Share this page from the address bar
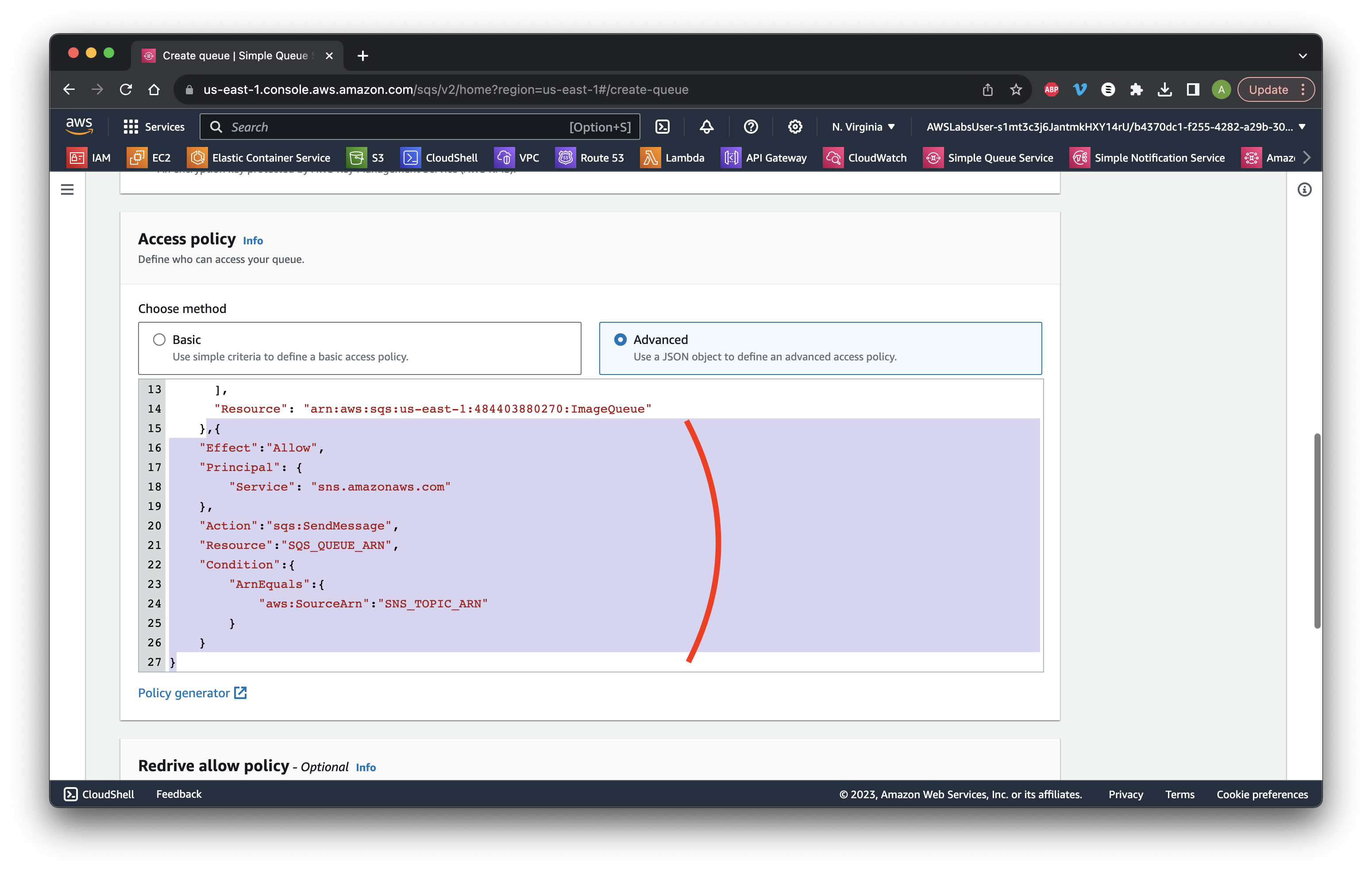1372x873 pixels. click(987, 89)
